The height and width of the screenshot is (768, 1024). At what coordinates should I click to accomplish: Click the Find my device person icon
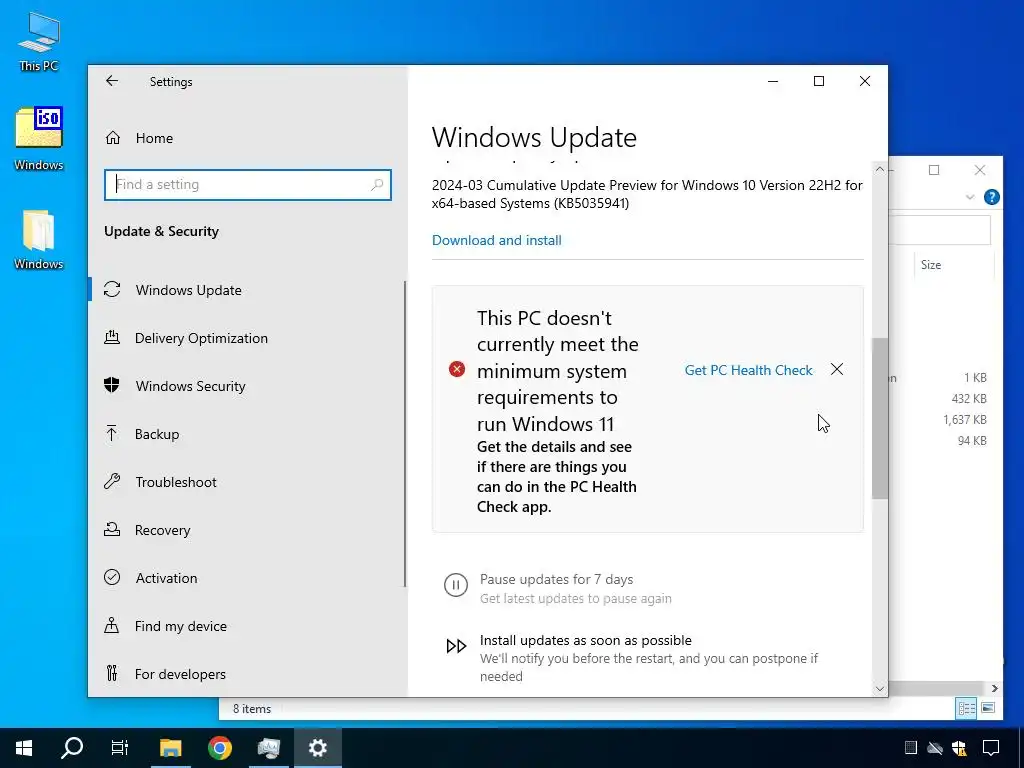(112, 625)
